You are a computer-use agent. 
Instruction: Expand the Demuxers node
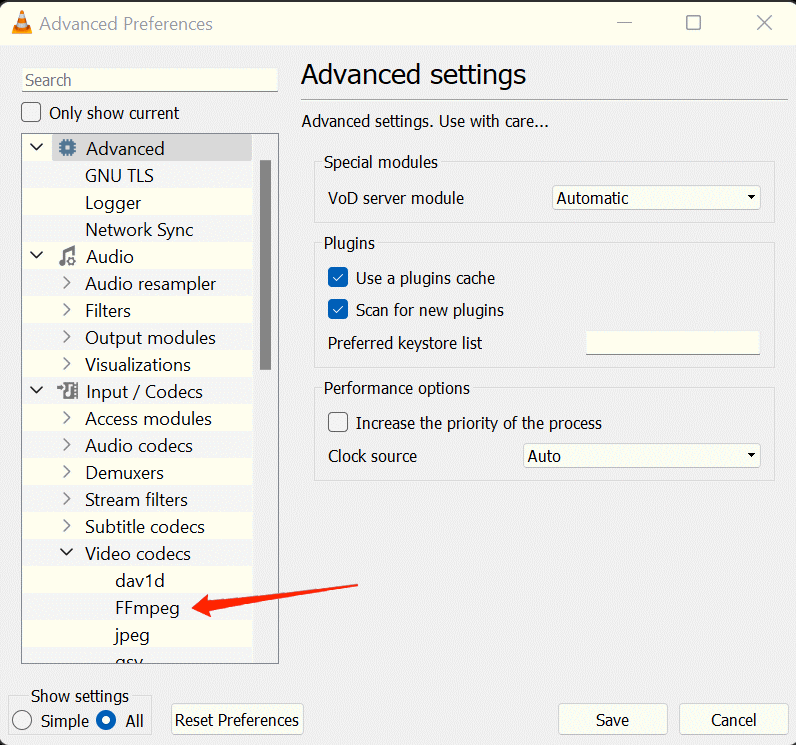[67, 471]
